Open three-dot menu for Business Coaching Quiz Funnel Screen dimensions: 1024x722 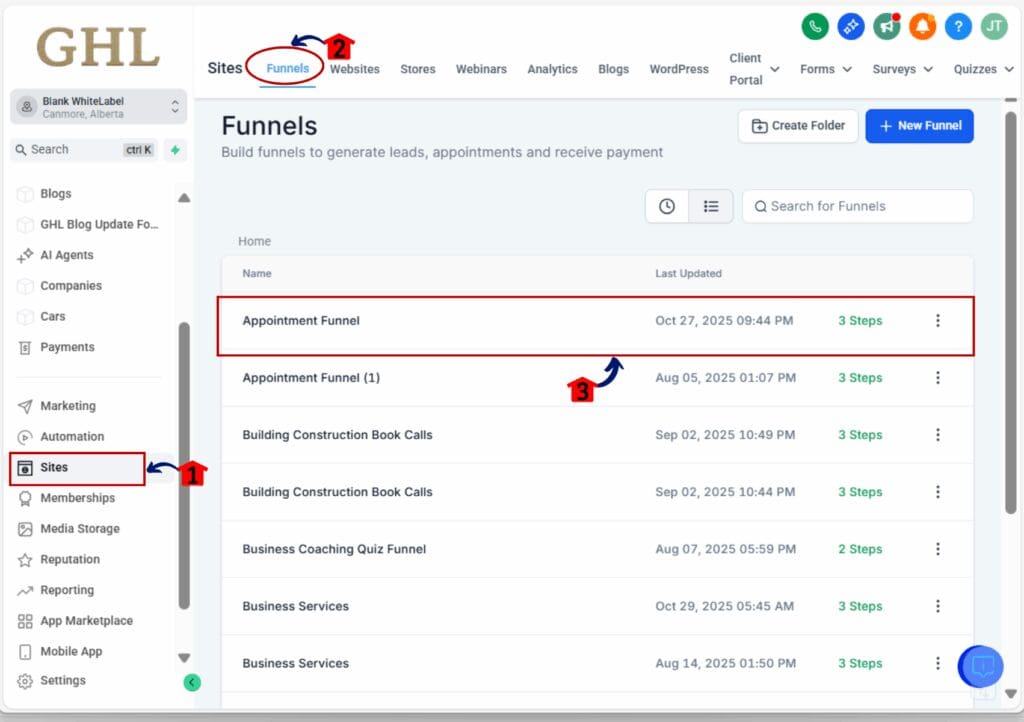tap(937, 549)
